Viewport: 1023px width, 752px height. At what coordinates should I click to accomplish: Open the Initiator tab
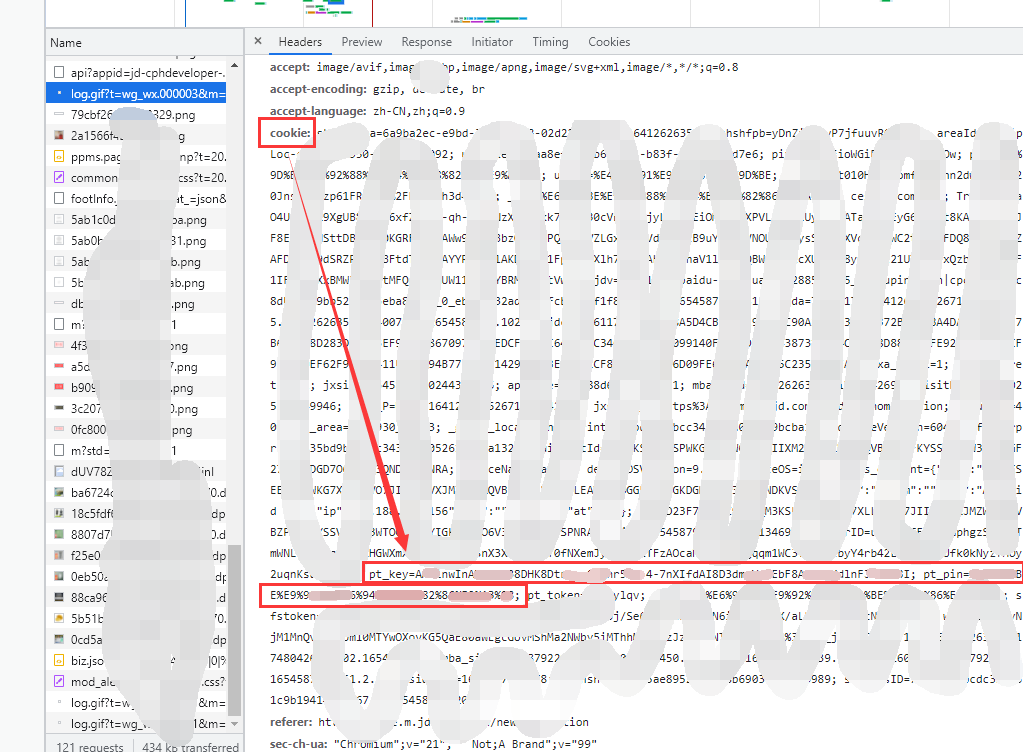click(x=492, y=42)
